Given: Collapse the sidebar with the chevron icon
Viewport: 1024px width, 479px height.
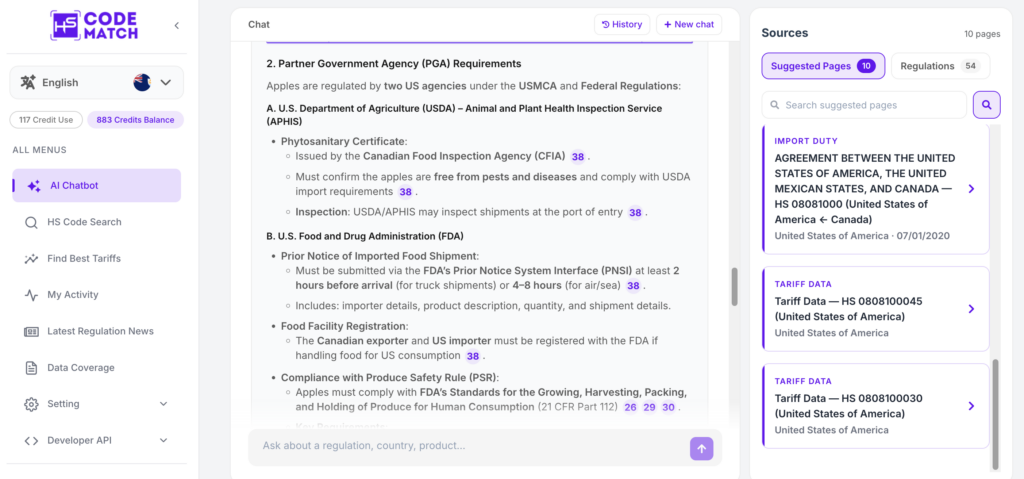Looking at the screenshot, I should point(176,25).
